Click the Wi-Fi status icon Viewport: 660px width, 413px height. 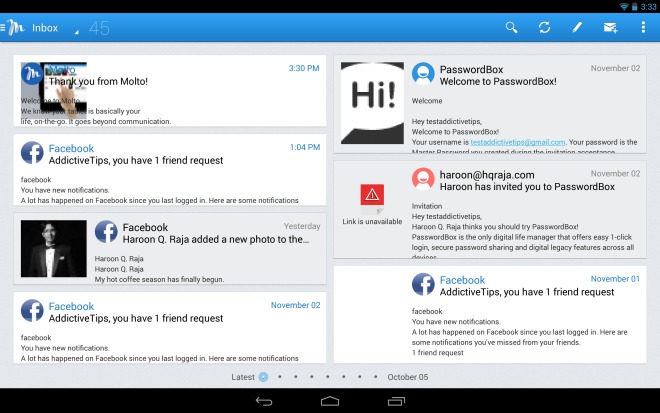624,7
